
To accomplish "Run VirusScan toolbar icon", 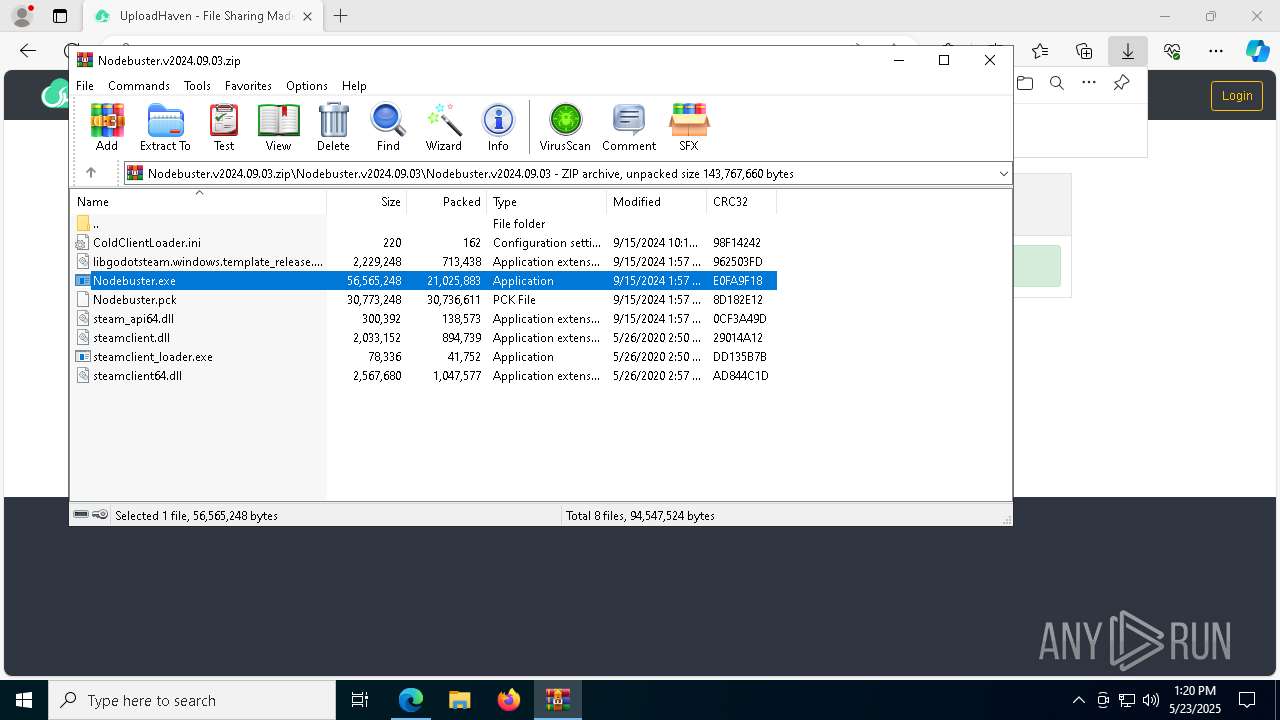I will (x=565, y=127).
